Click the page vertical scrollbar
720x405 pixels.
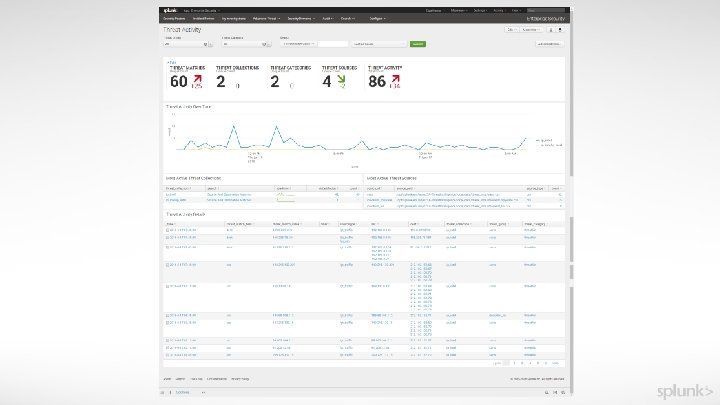click(x=572, y=202)
